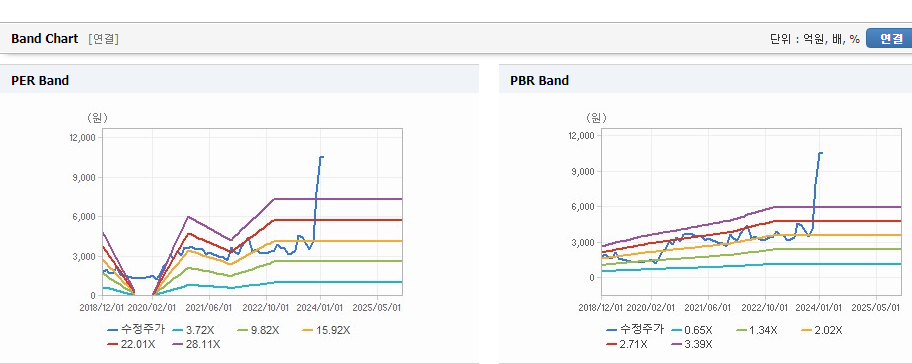Click the 2024/01/01 axis label in PER chart

click(321, 307)
